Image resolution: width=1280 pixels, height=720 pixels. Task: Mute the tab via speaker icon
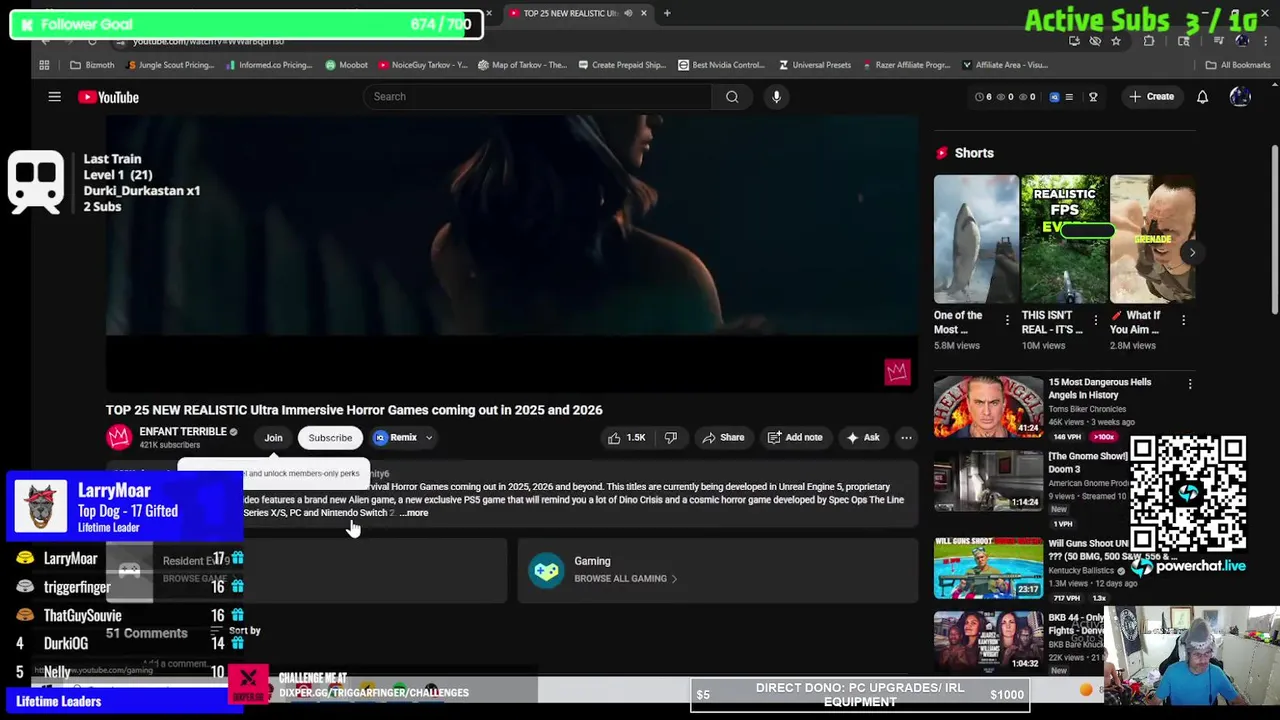628,13
